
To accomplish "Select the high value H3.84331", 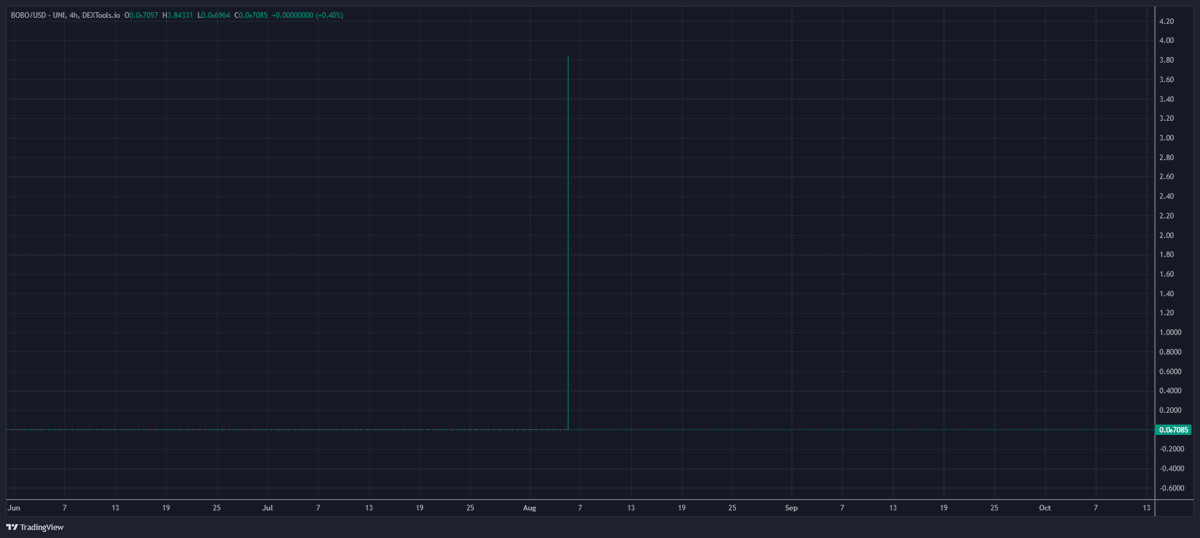I will [178, 15].
